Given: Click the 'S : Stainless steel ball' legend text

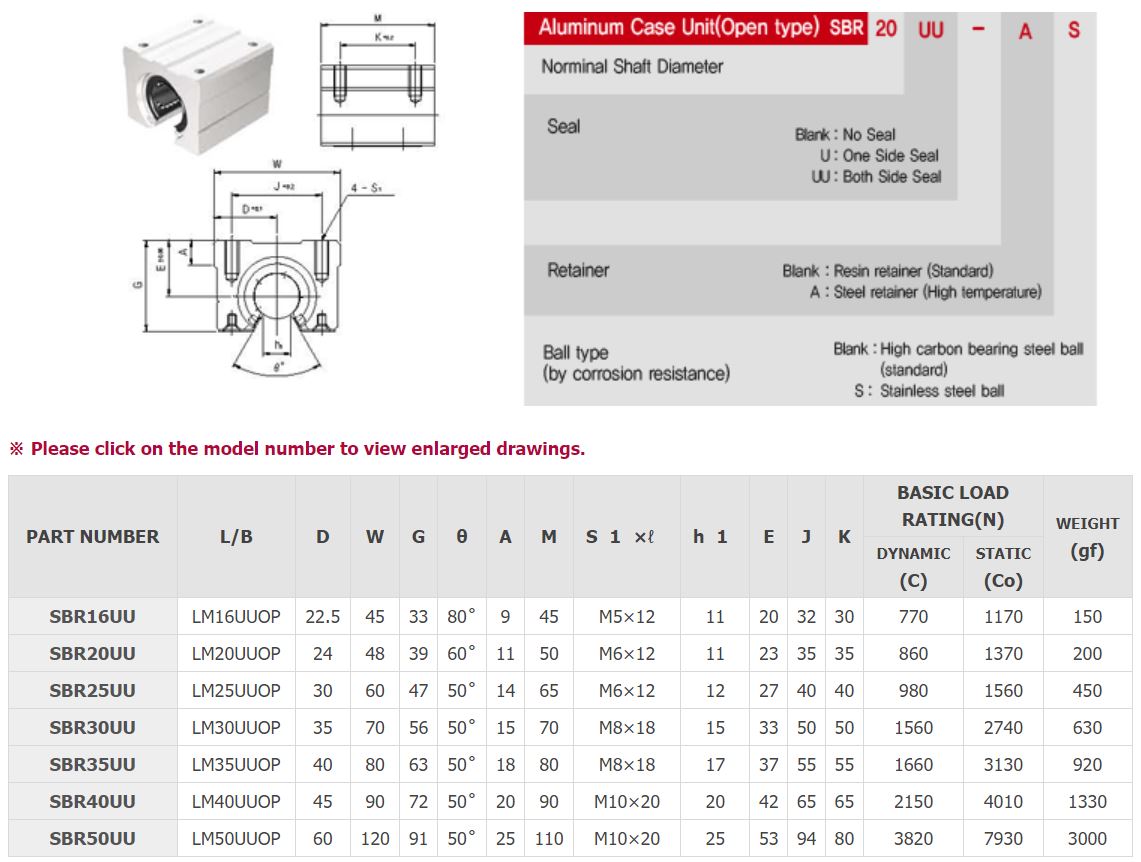Looking at the screenshot, I should 929,391.
